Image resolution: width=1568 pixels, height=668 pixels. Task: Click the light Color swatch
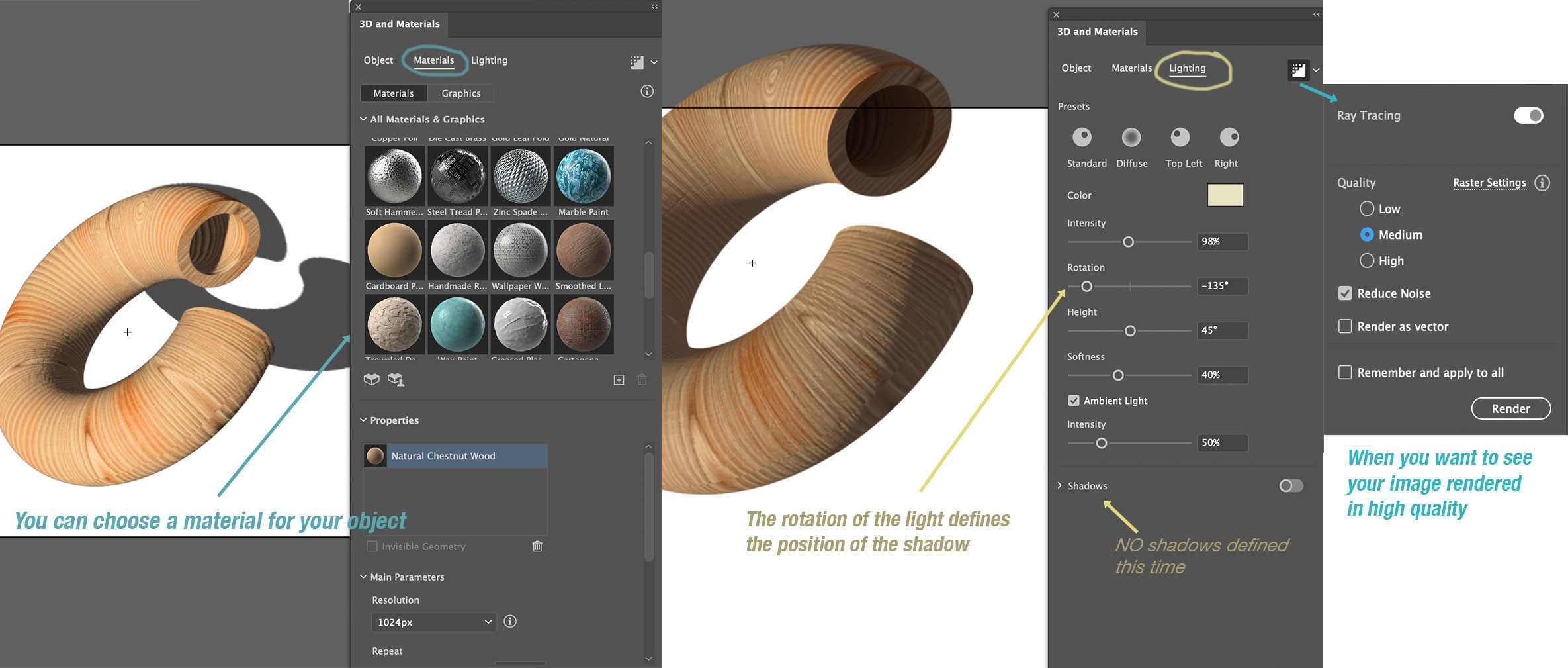(1225, 195)
